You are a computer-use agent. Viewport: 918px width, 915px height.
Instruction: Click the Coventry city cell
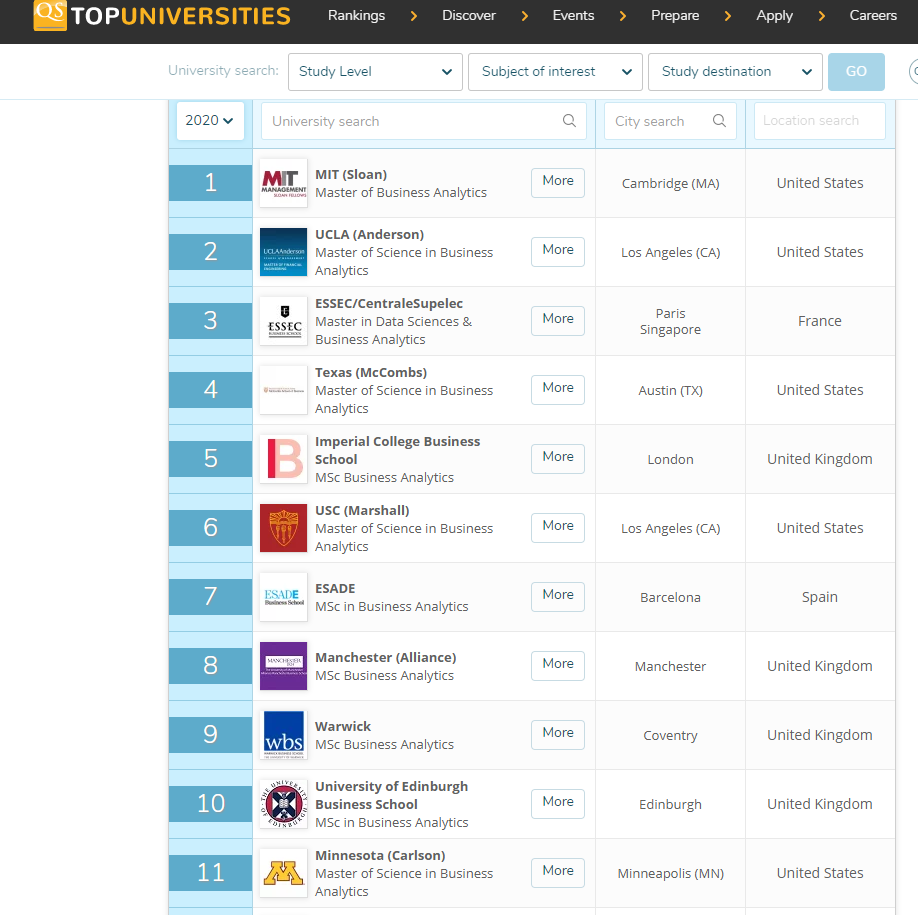click(670, 736)
